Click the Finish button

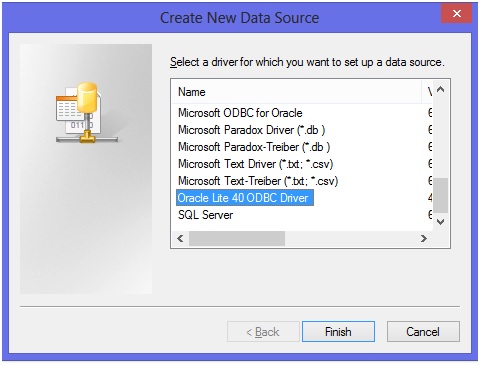point(338,332)
